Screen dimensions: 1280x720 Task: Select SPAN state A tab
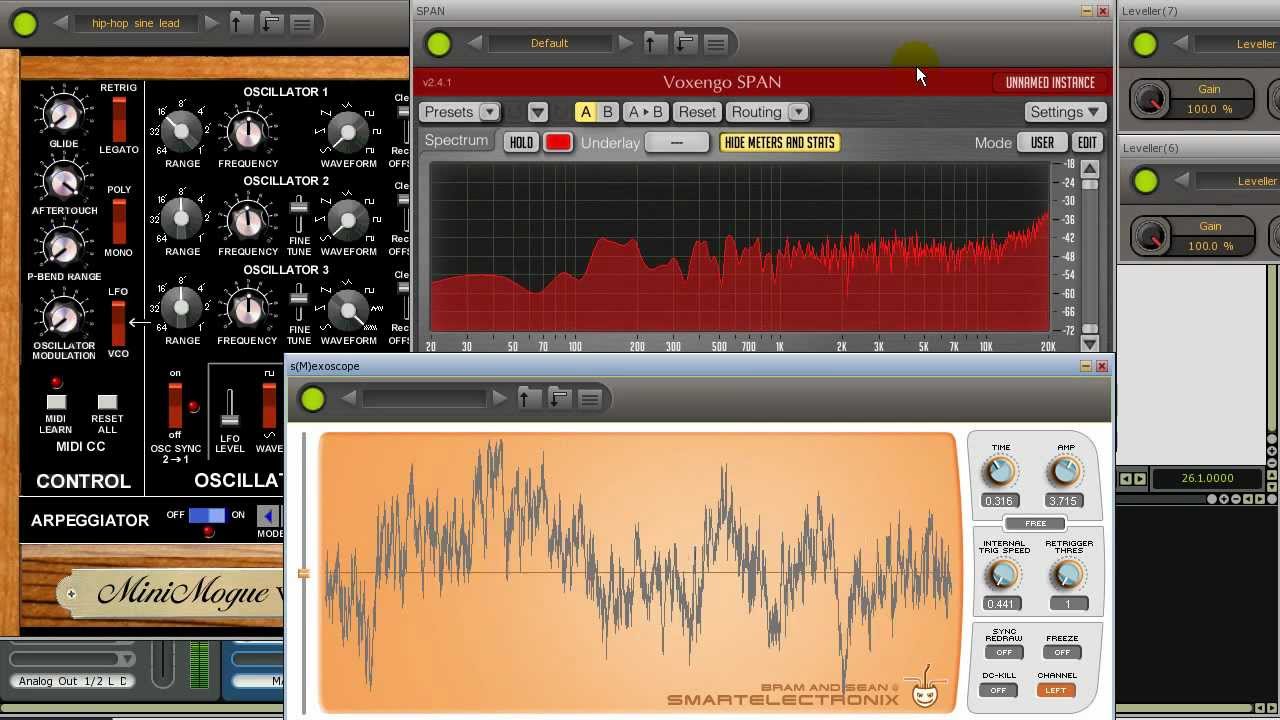coord(586,112)
